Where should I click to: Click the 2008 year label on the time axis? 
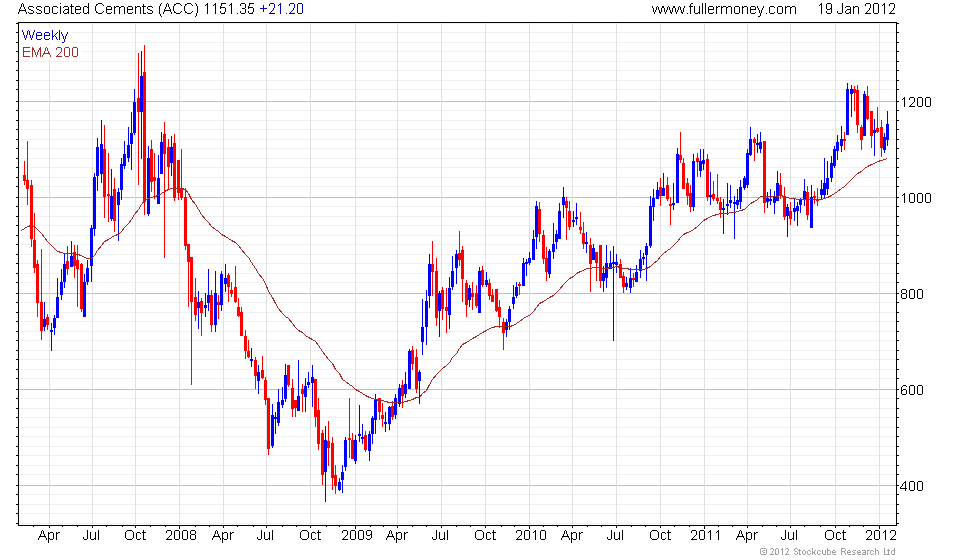click(x=181, y=536)
